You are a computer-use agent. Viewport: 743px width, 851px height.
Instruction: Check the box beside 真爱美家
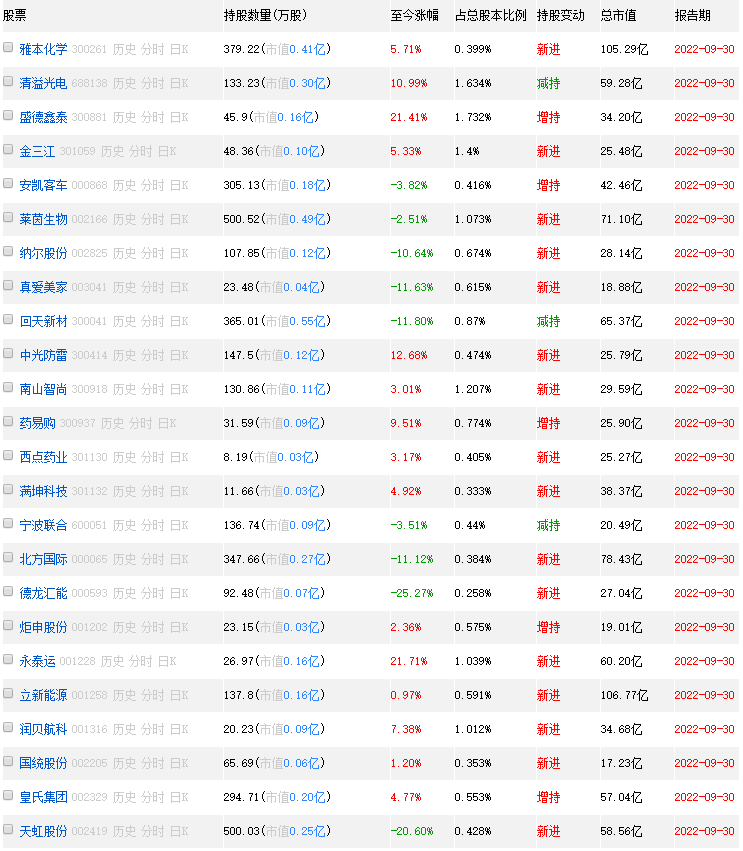(x=8, y=285)
